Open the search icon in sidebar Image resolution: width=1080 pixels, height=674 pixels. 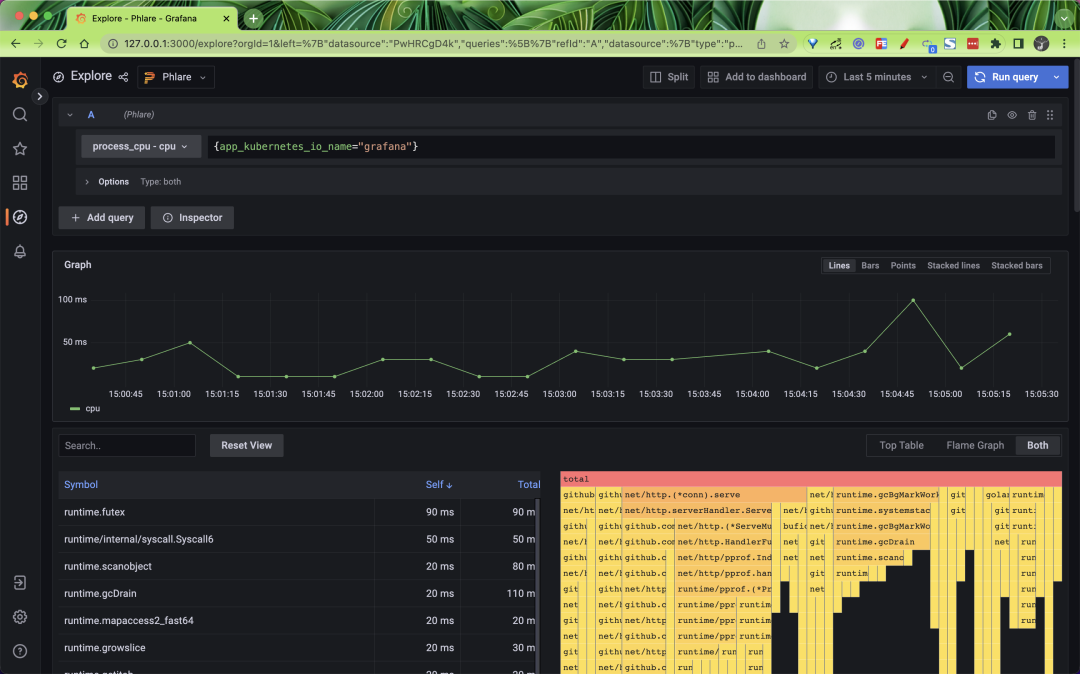(20, 115)
